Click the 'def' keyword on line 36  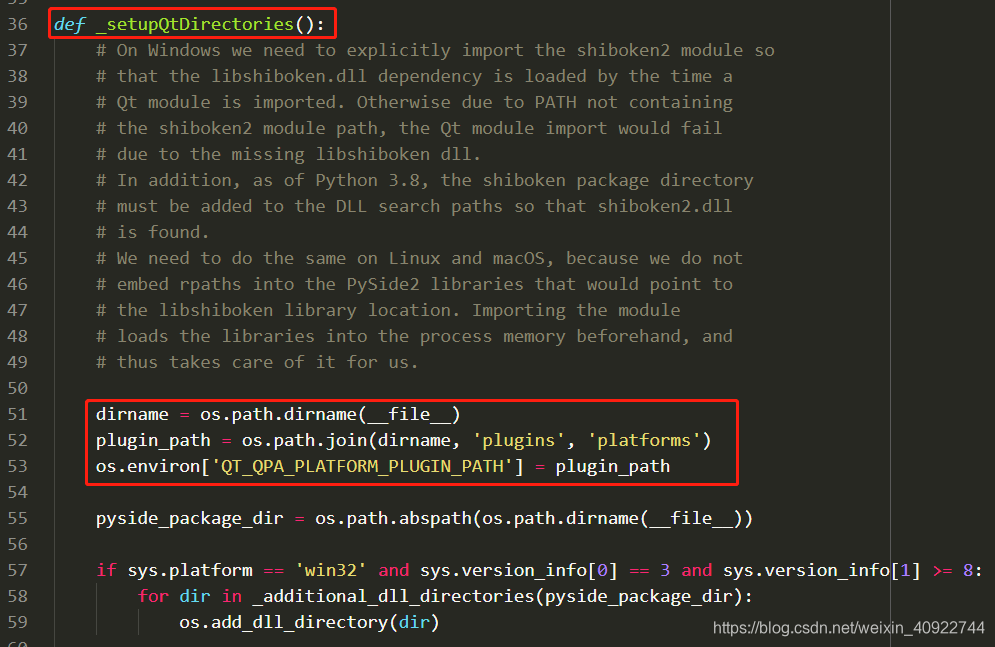(69, 24)
